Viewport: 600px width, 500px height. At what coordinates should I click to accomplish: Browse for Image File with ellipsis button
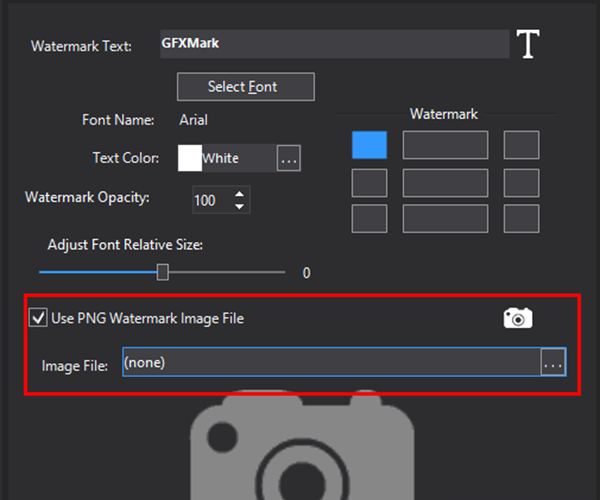[553, 362]
